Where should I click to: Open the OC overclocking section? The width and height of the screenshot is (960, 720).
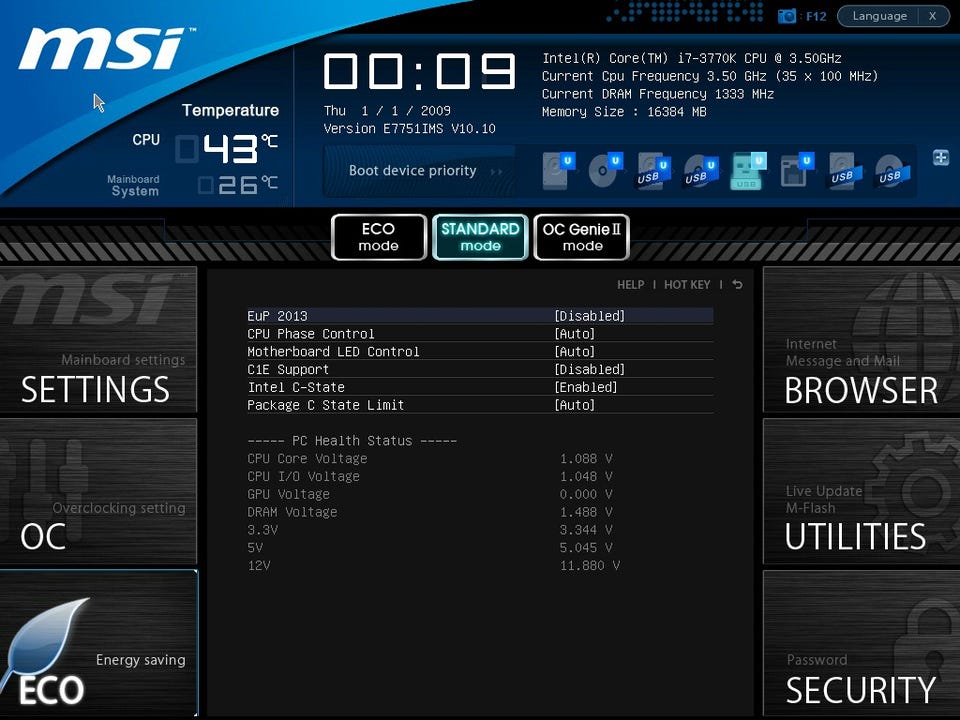click(x=98, y=491)
